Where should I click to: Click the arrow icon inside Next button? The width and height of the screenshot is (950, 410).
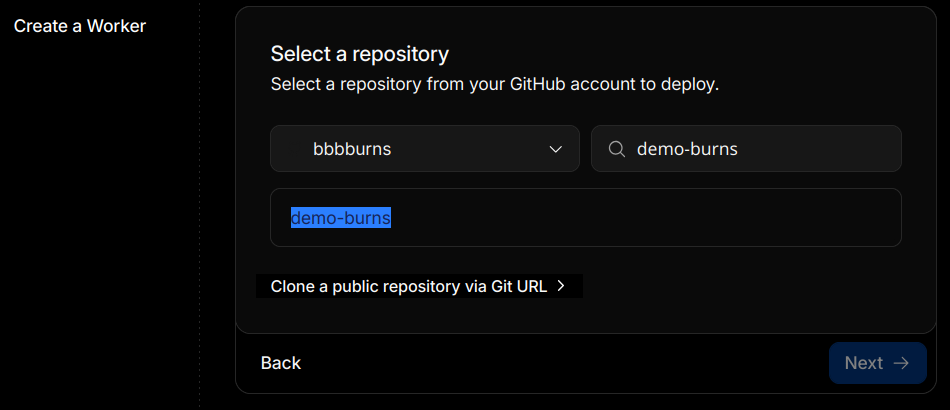(901, 363)
